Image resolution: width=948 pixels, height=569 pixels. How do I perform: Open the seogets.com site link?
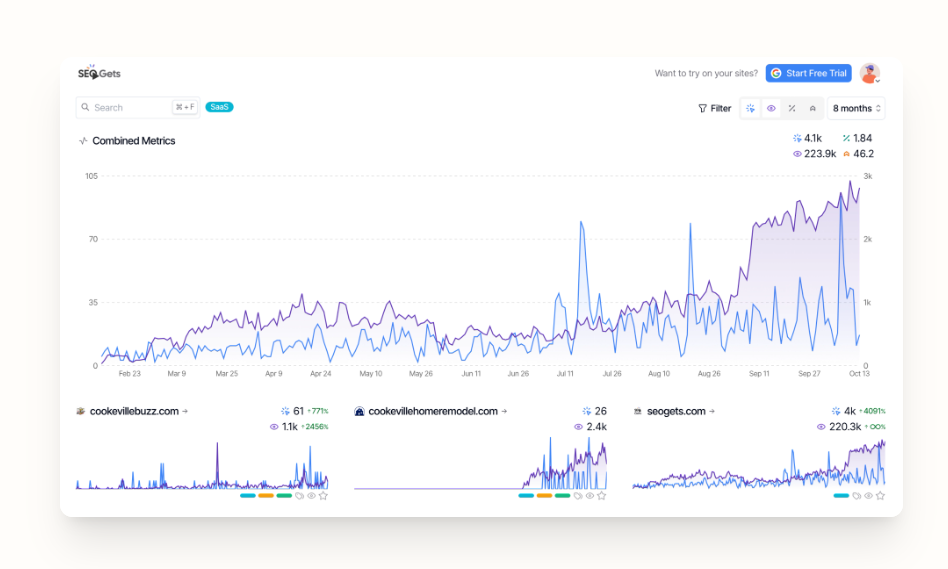click(x=676, y=411)
